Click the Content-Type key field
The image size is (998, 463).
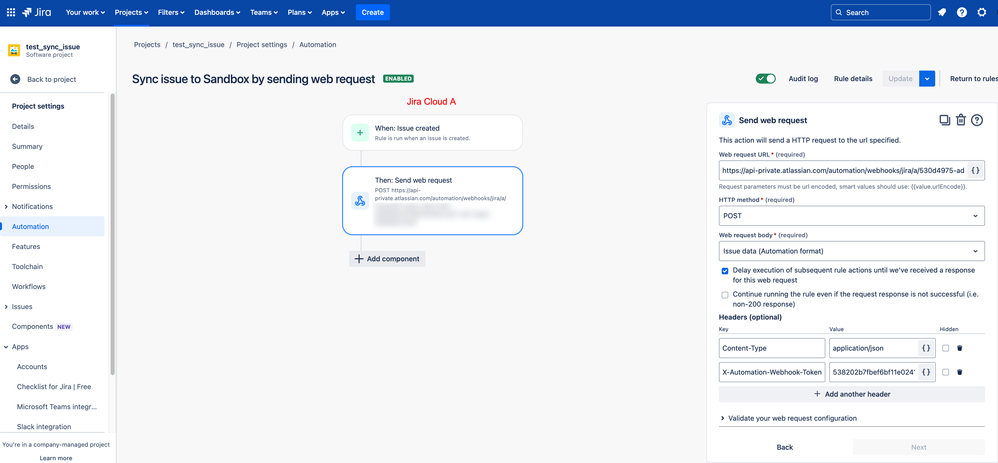click(771, 348)
